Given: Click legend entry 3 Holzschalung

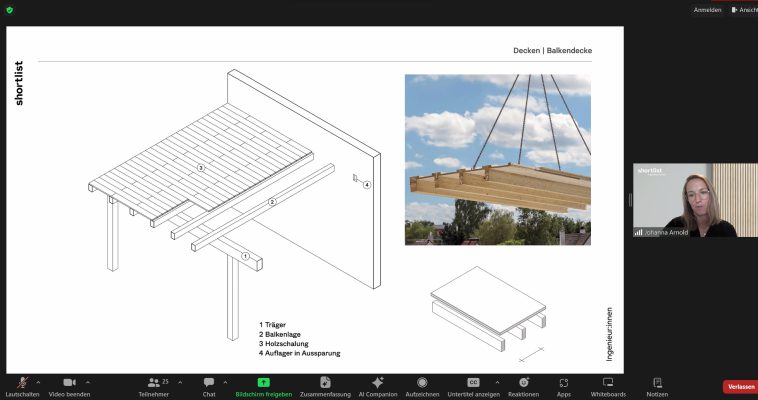Looking at the screenshot, I should click(x=284, y=344).
